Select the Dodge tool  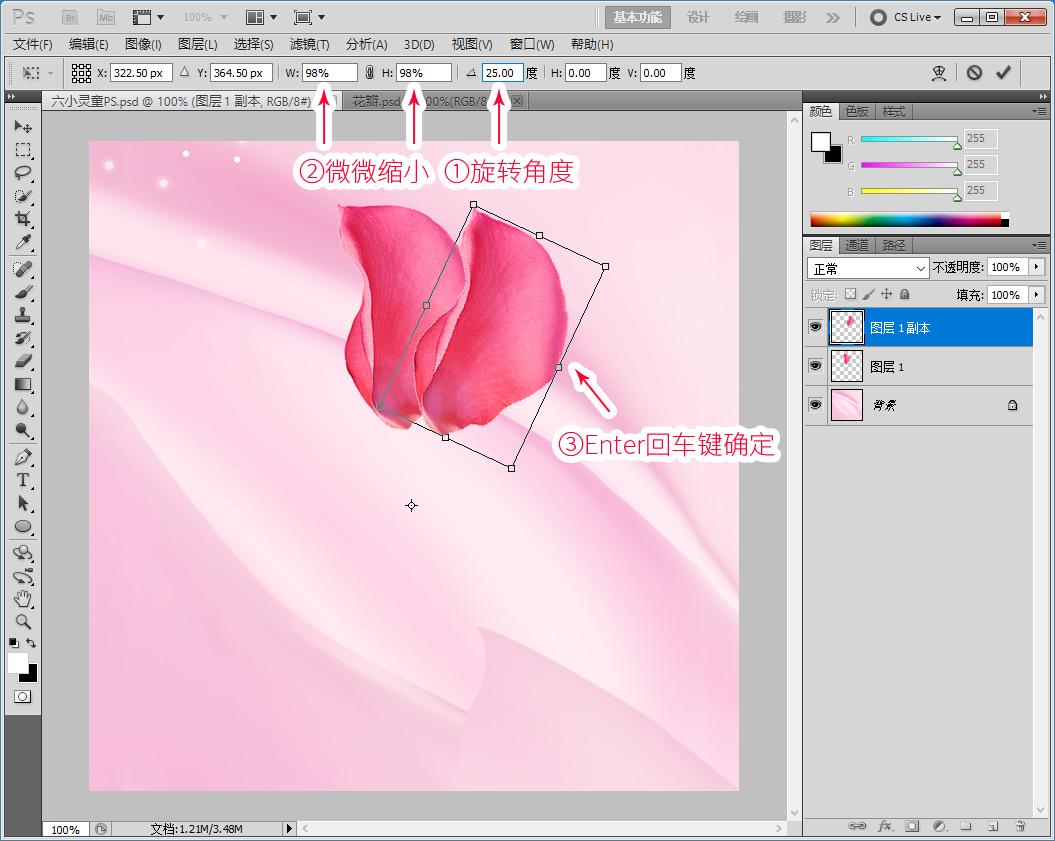[x=23, y=430]
